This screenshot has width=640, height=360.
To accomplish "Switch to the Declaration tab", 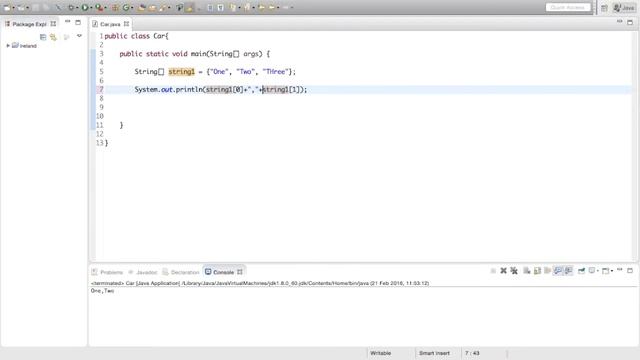I will [x=181, y=272].
